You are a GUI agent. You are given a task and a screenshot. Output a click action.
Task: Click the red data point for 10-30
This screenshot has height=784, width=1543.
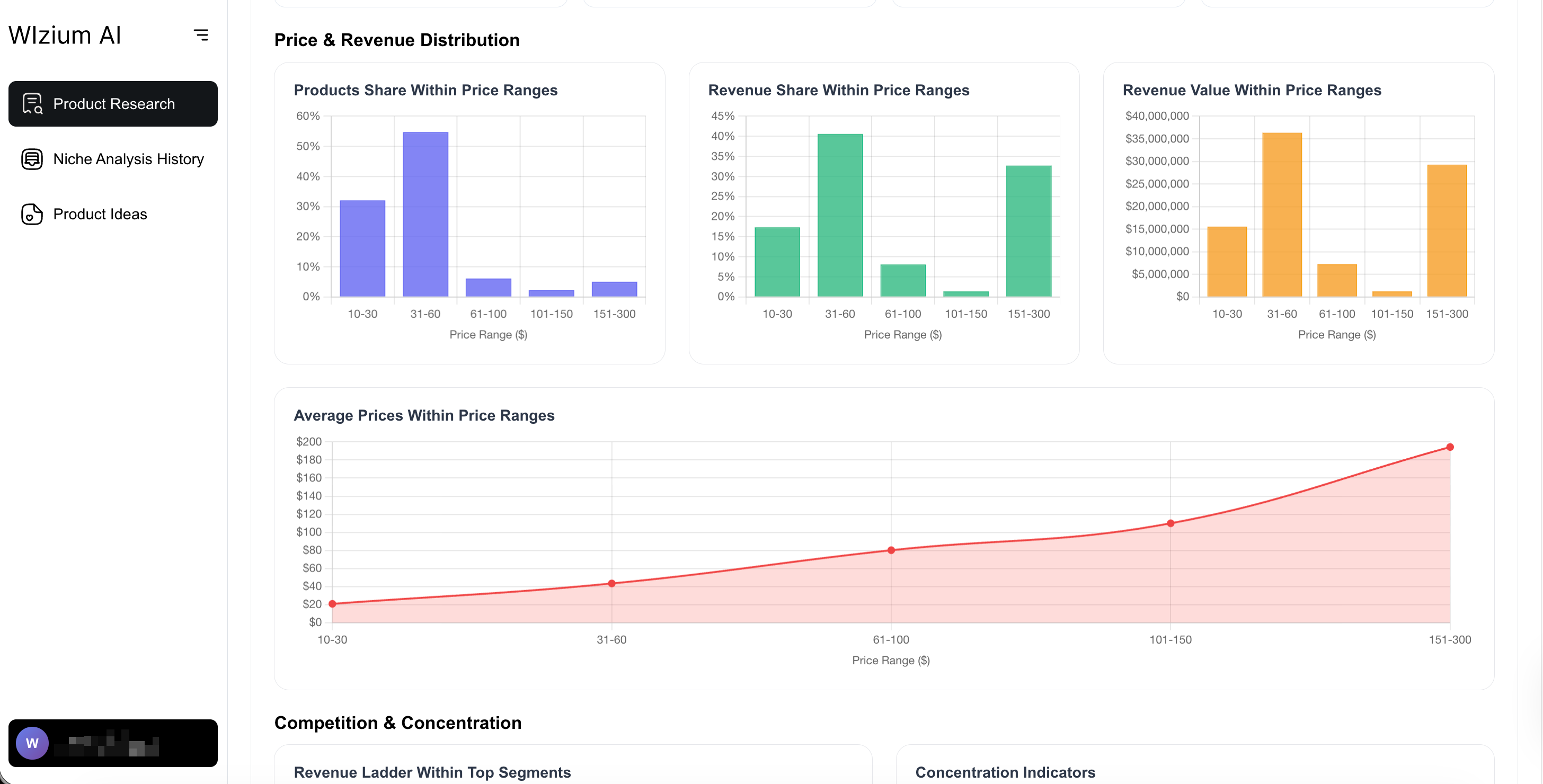(332, 603)
